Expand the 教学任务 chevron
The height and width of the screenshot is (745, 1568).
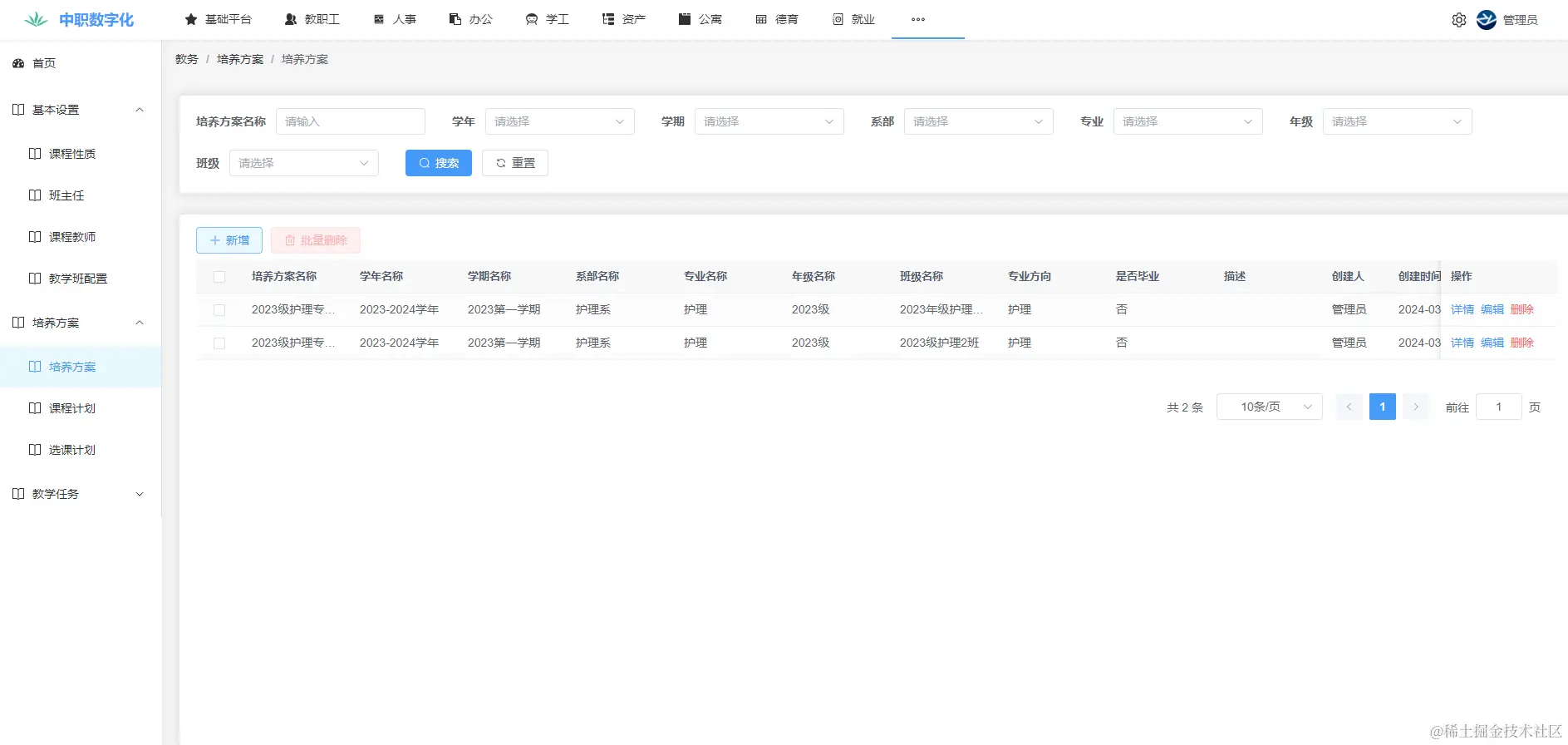pos(140,494)
